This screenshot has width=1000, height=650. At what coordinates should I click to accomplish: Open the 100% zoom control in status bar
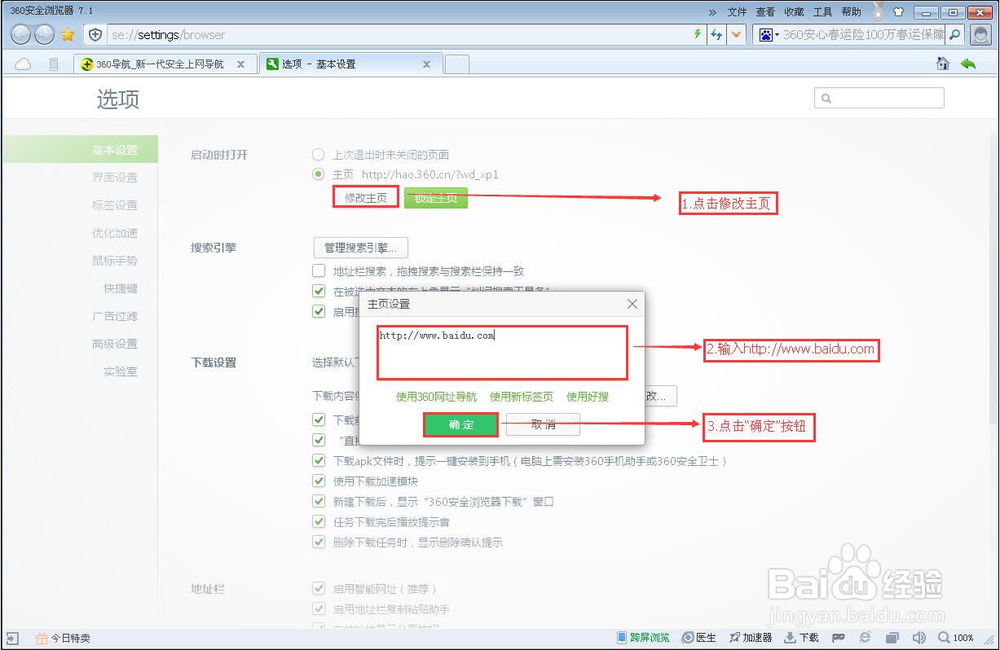coord(956,637)
